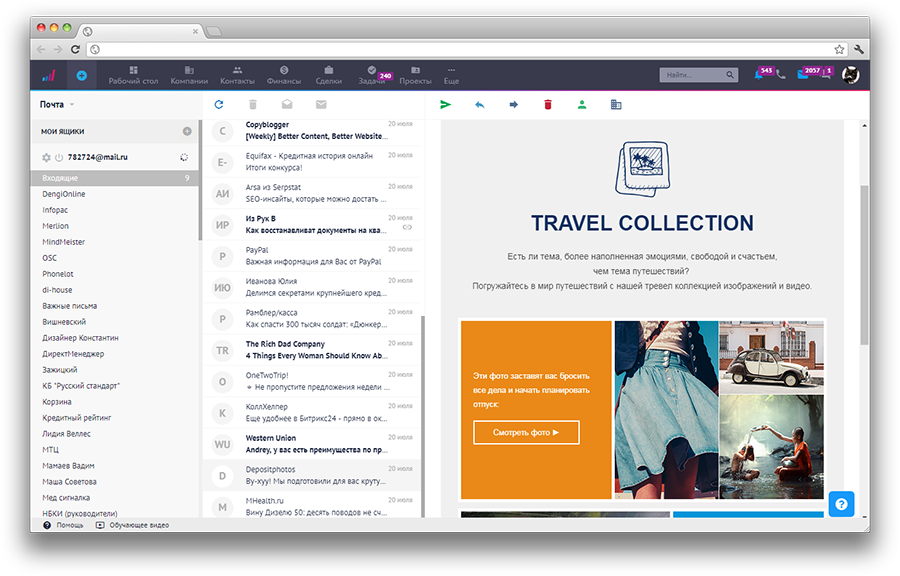
Task: Click the gray trash icon above the mail list
Action: (x=253, y=104)
